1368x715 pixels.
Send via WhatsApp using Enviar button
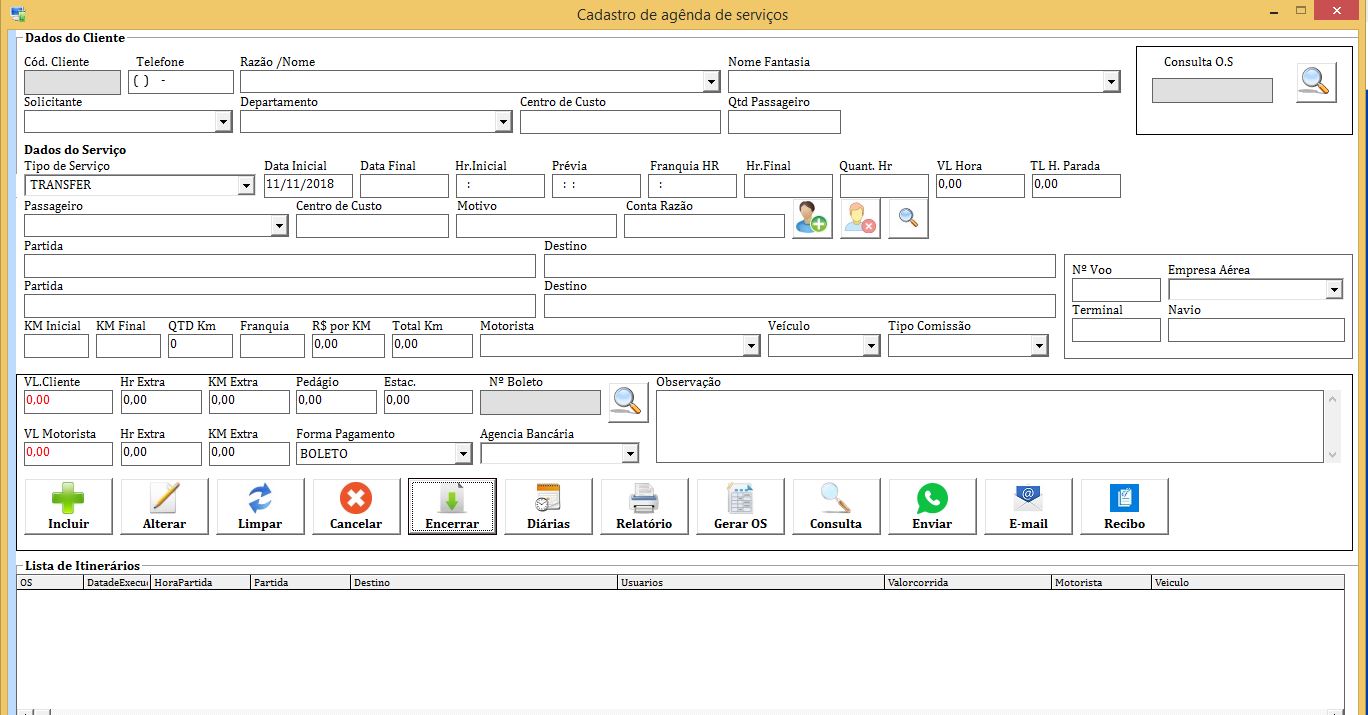[932, 506]
